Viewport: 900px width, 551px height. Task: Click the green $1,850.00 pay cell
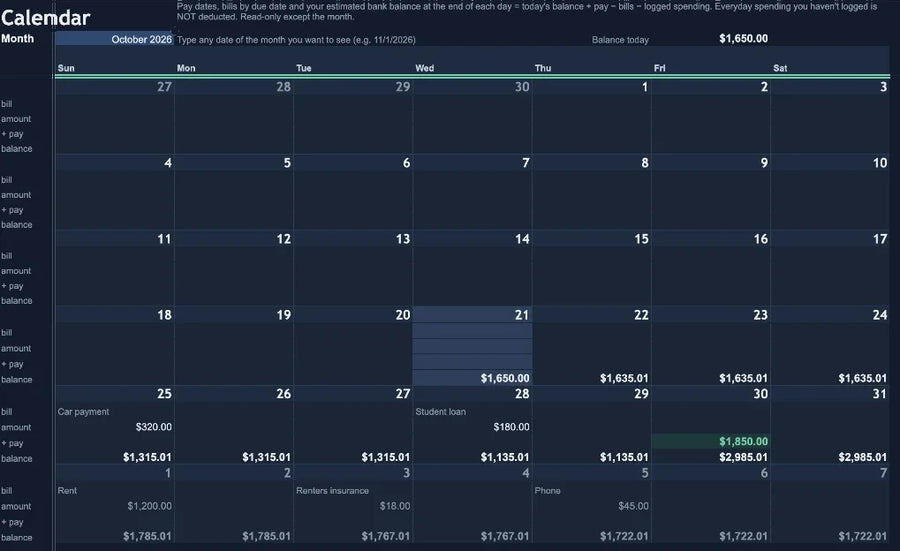coord(711,441)
